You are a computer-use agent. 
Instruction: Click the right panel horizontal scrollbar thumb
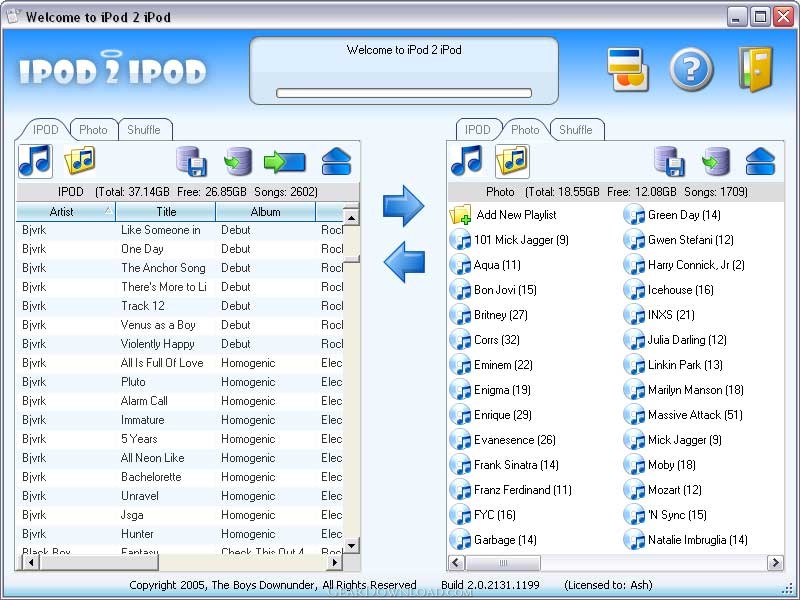tap(503, 563)
